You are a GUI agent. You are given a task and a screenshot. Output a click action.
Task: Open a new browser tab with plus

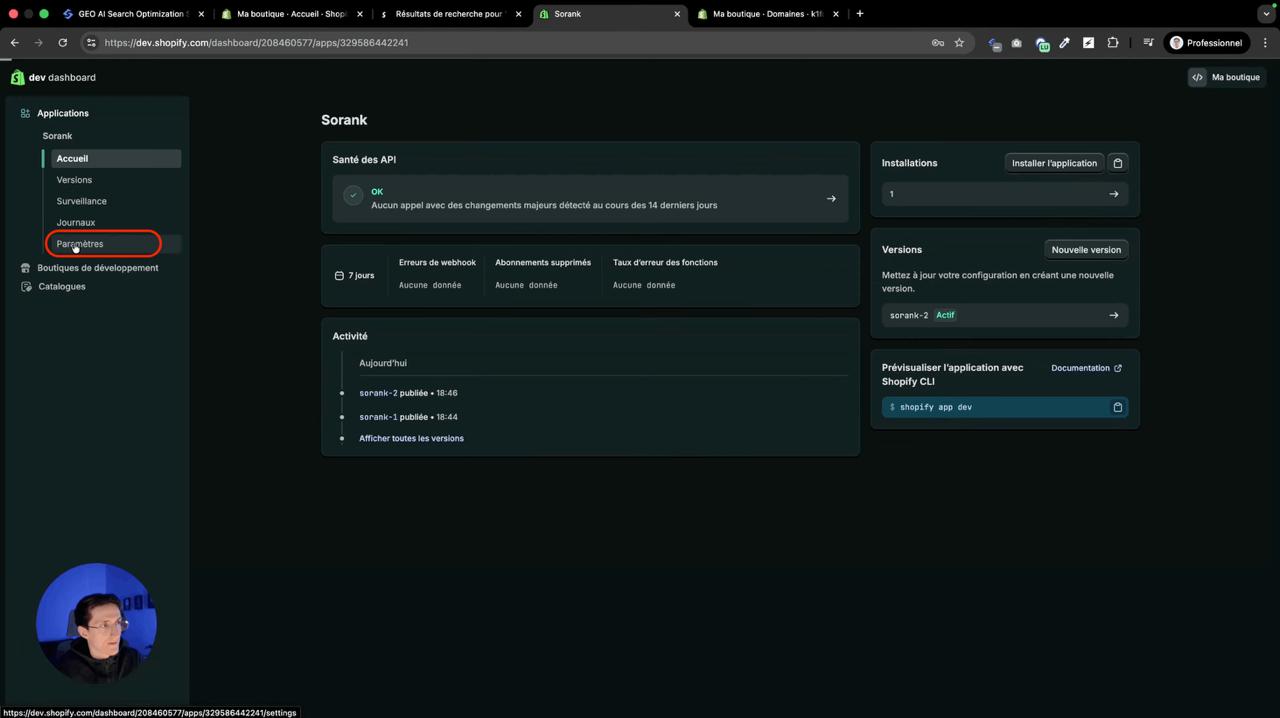(x=859, y=14)
